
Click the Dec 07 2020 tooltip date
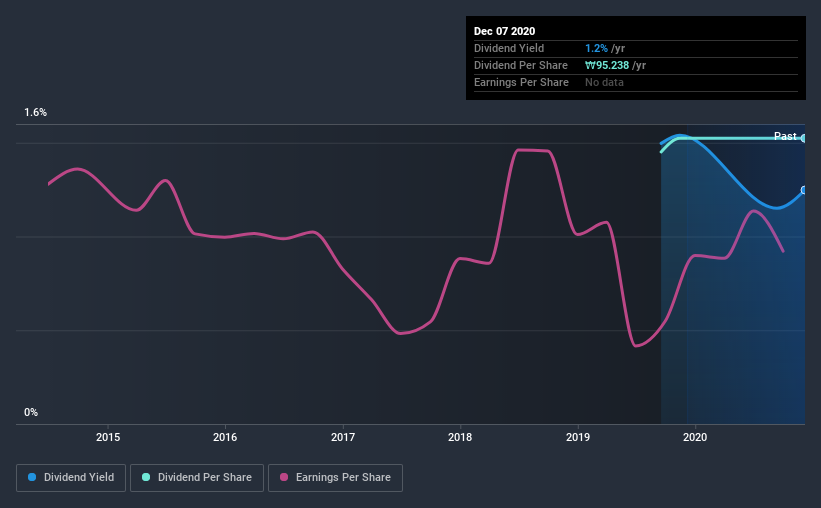pos(504,31)
